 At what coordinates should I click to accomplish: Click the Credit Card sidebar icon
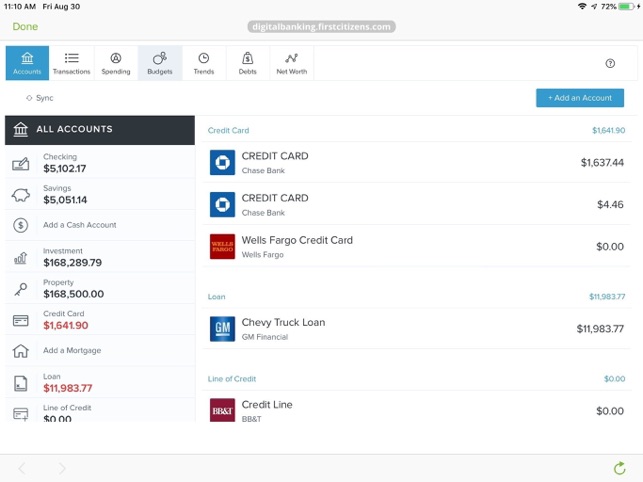coord(21,320)
